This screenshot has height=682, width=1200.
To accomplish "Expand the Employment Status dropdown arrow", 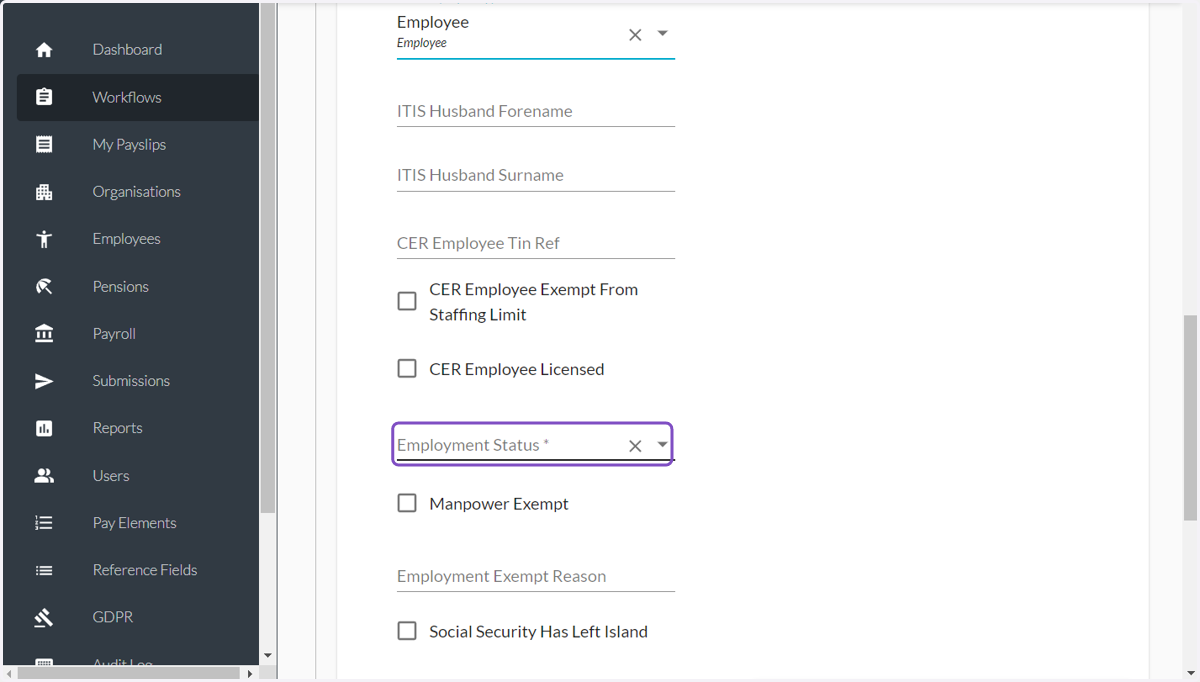I will coord(662,445).
